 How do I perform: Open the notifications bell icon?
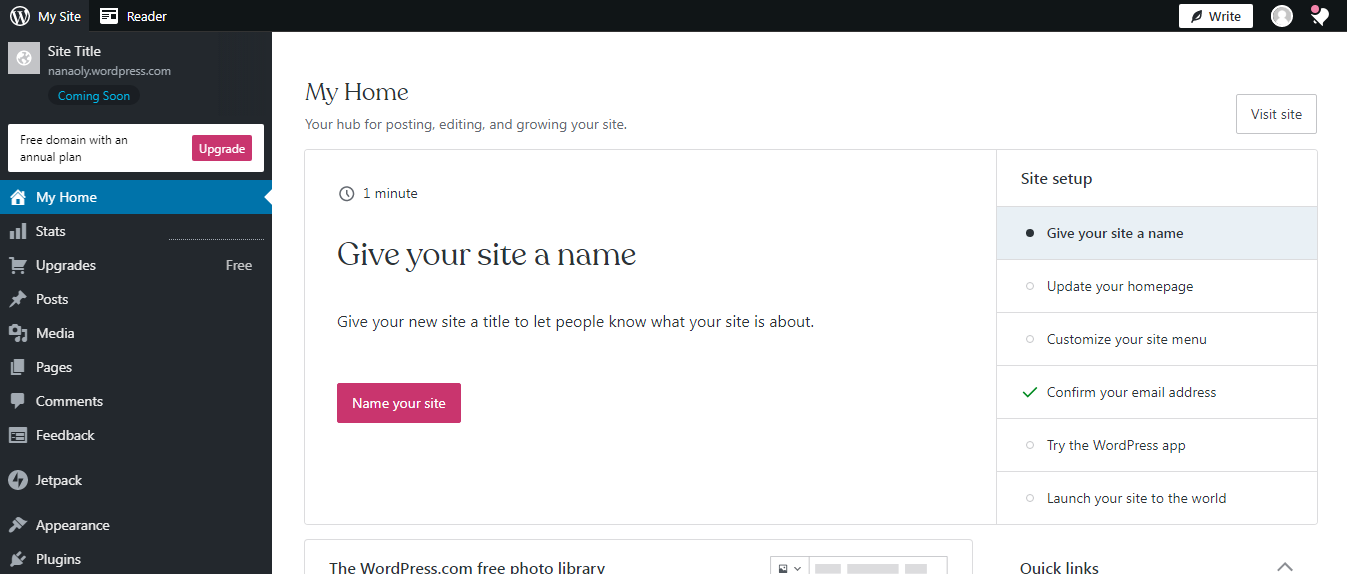tap(1320, 16)
